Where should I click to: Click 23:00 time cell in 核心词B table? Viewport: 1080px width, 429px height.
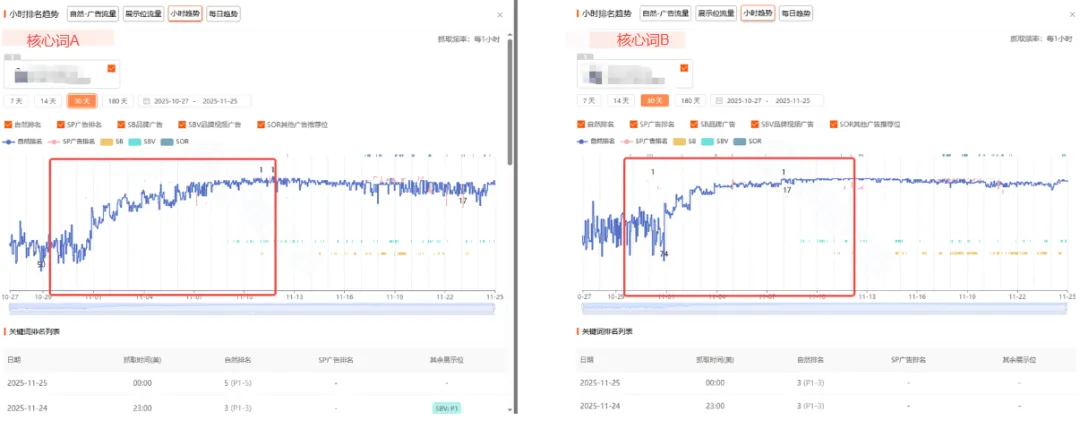[x=716, y=408]
